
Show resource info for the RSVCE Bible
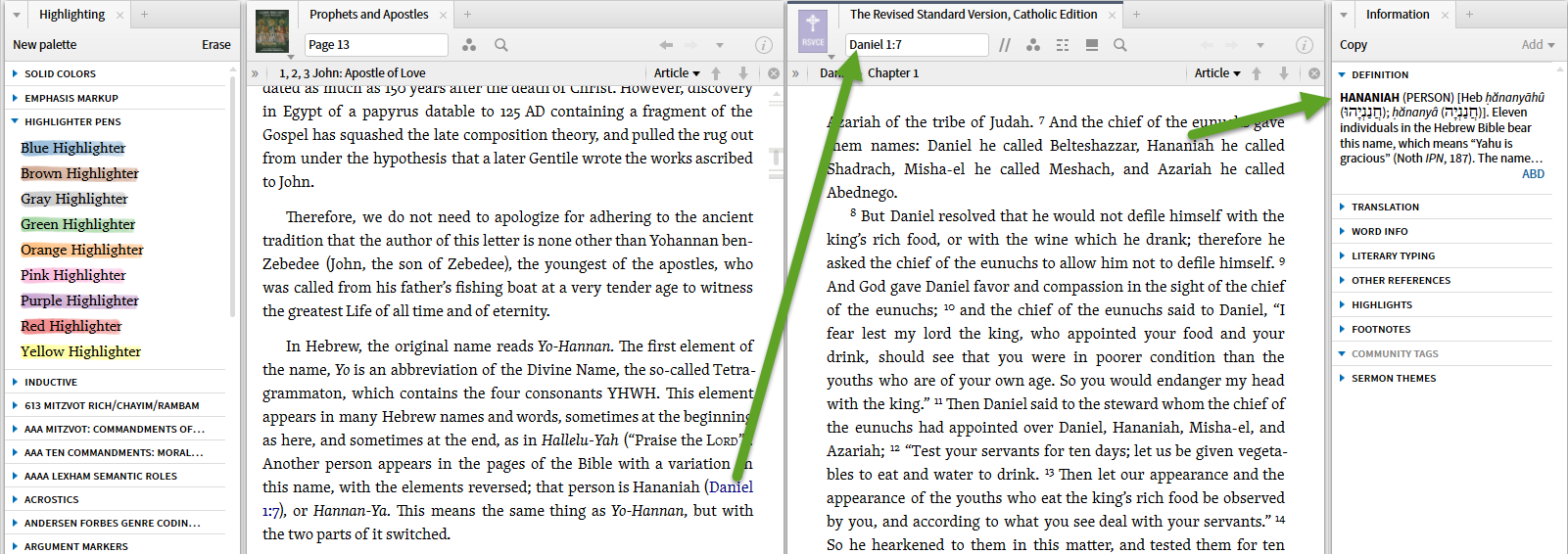1305,45
